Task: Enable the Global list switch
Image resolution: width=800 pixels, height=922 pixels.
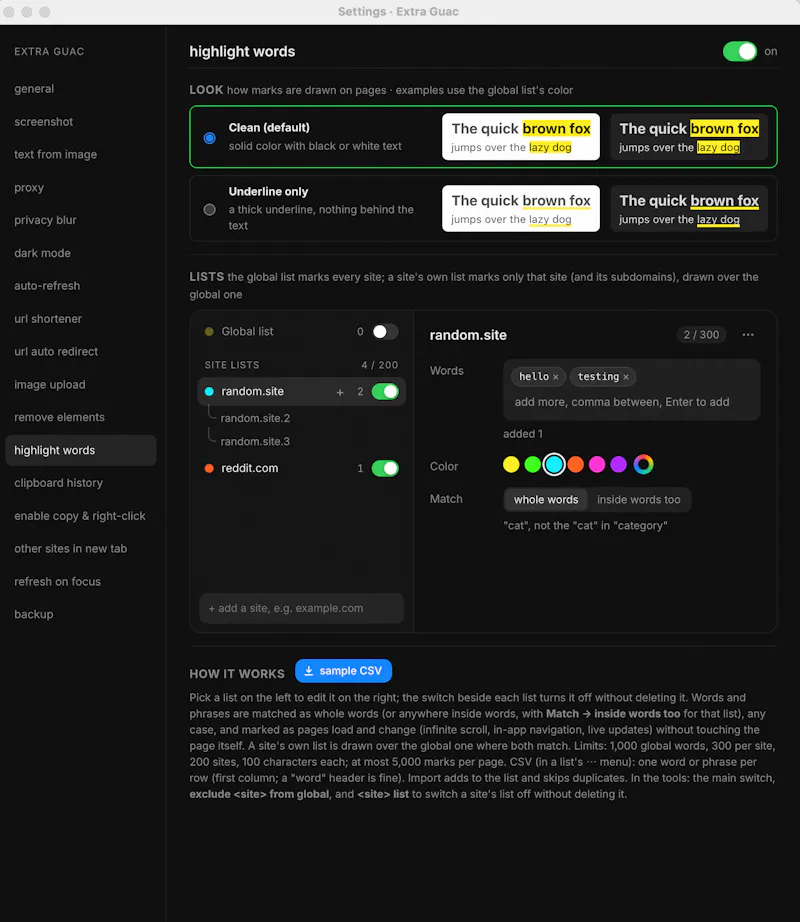Action: click(385, 332)
